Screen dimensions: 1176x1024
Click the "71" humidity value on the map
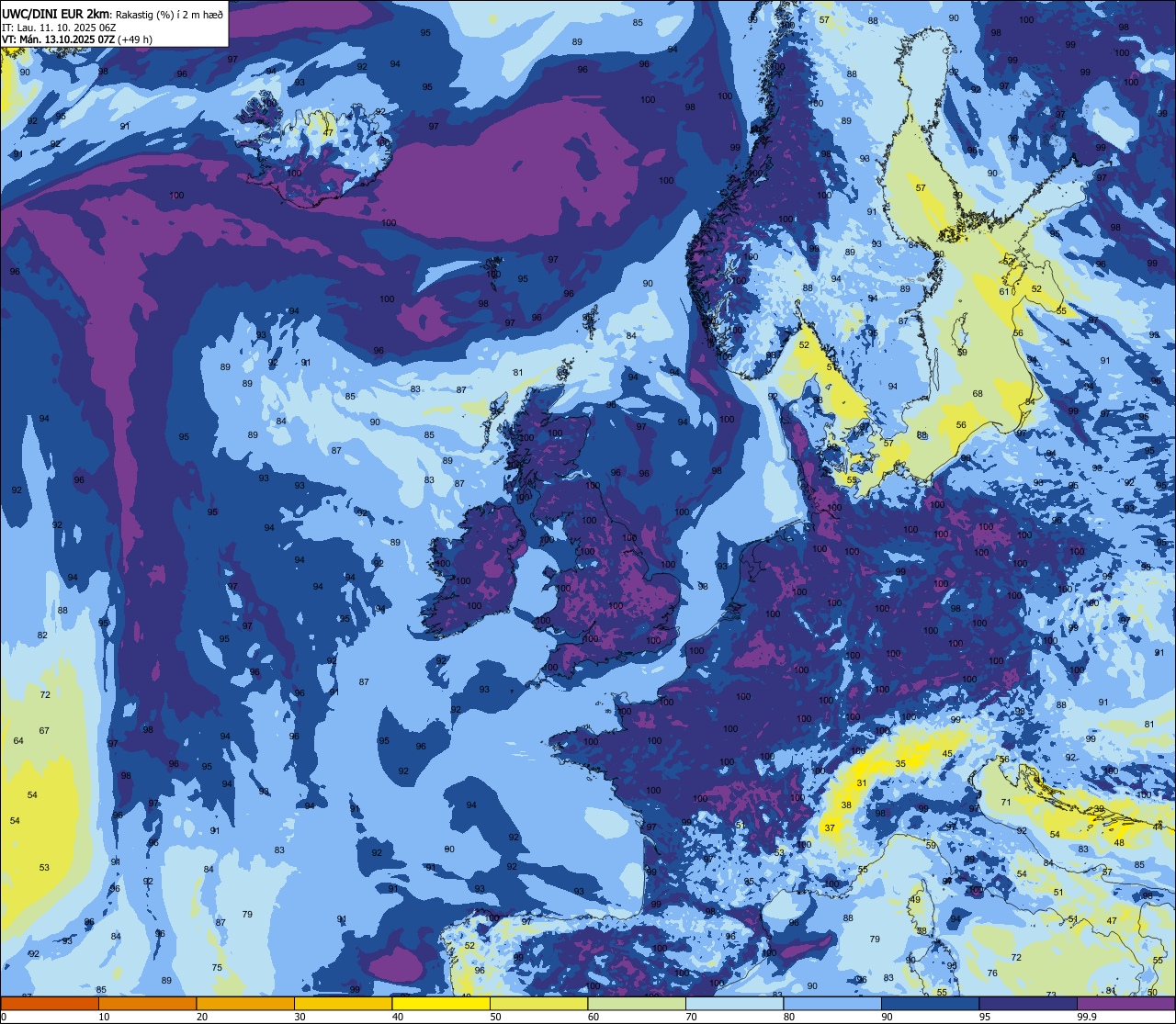(x=1006, y=803)
